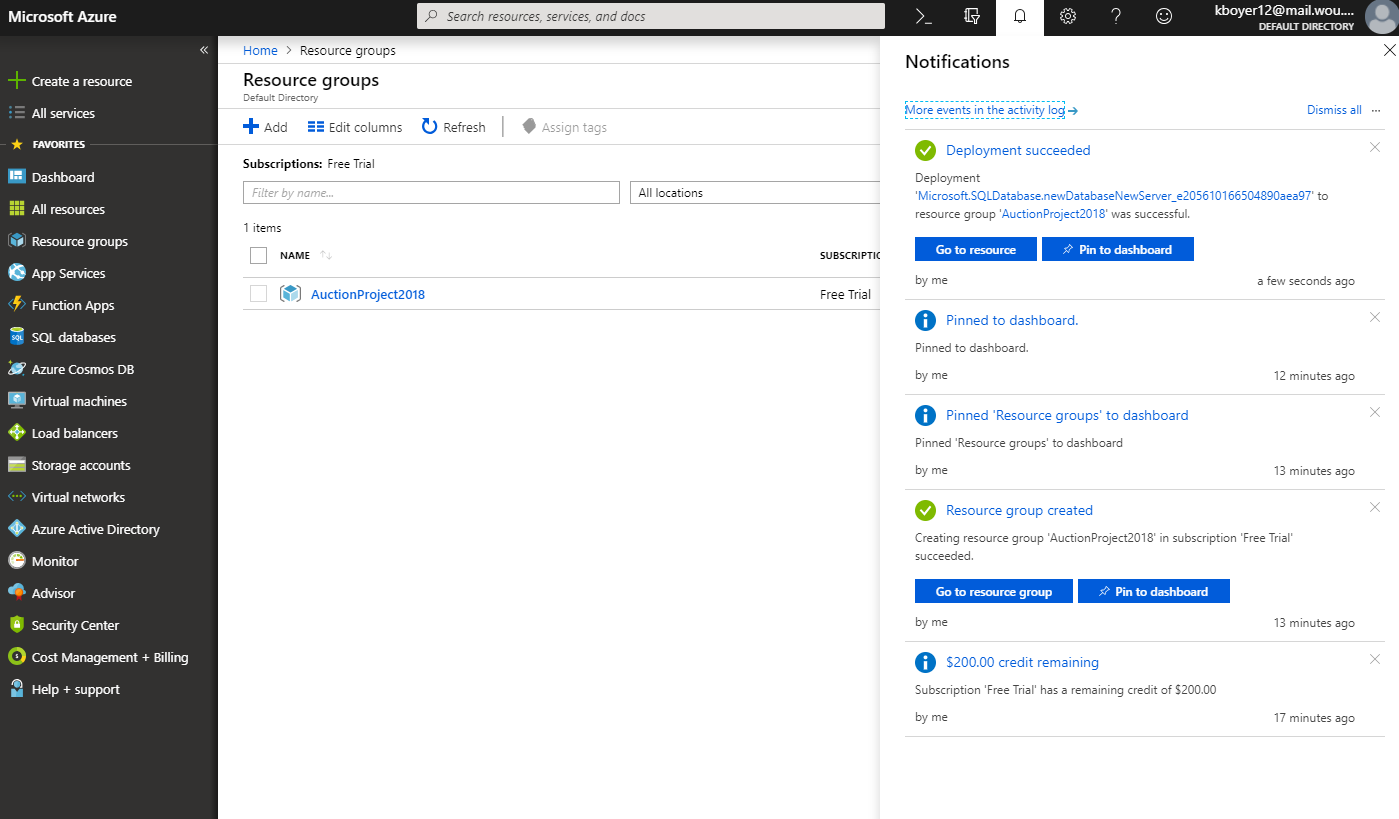Image resolution: width=1399 pixels, height=819 pixels.
Task: Open $200.00 credit remaining title
Action: [x=1022, y=662]
